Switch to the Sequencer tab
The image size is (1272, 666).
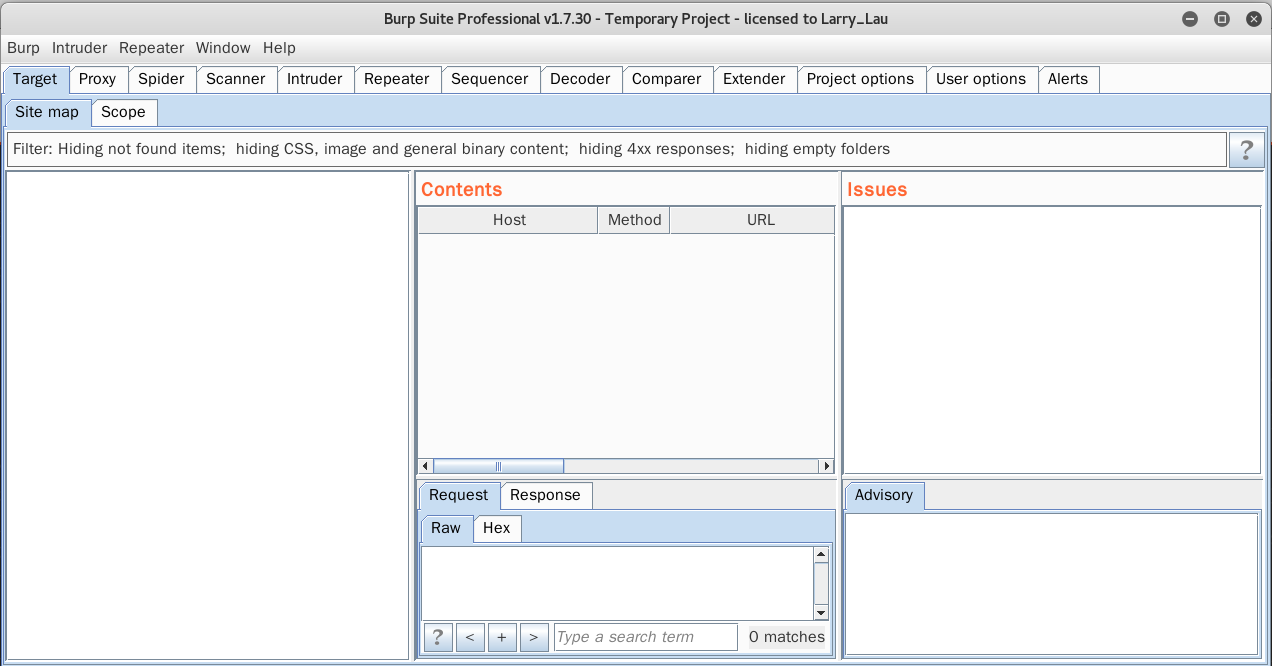tap(490, 79)
